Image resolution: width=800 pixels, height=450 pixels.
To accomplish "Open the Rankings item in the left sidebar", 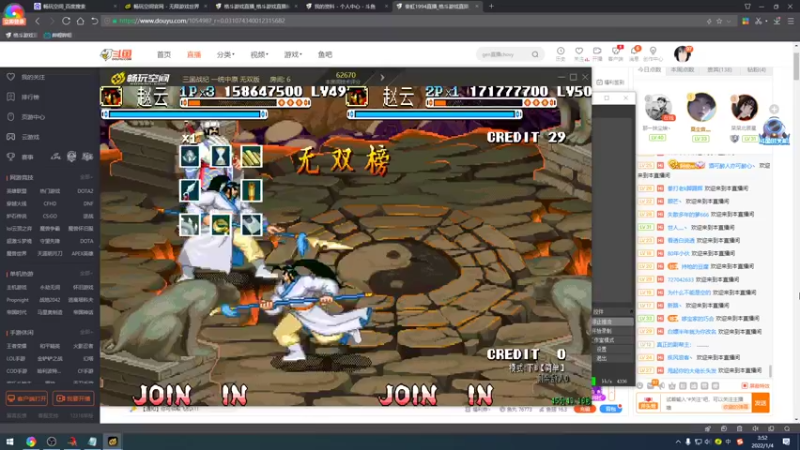I will click(23, 97).
